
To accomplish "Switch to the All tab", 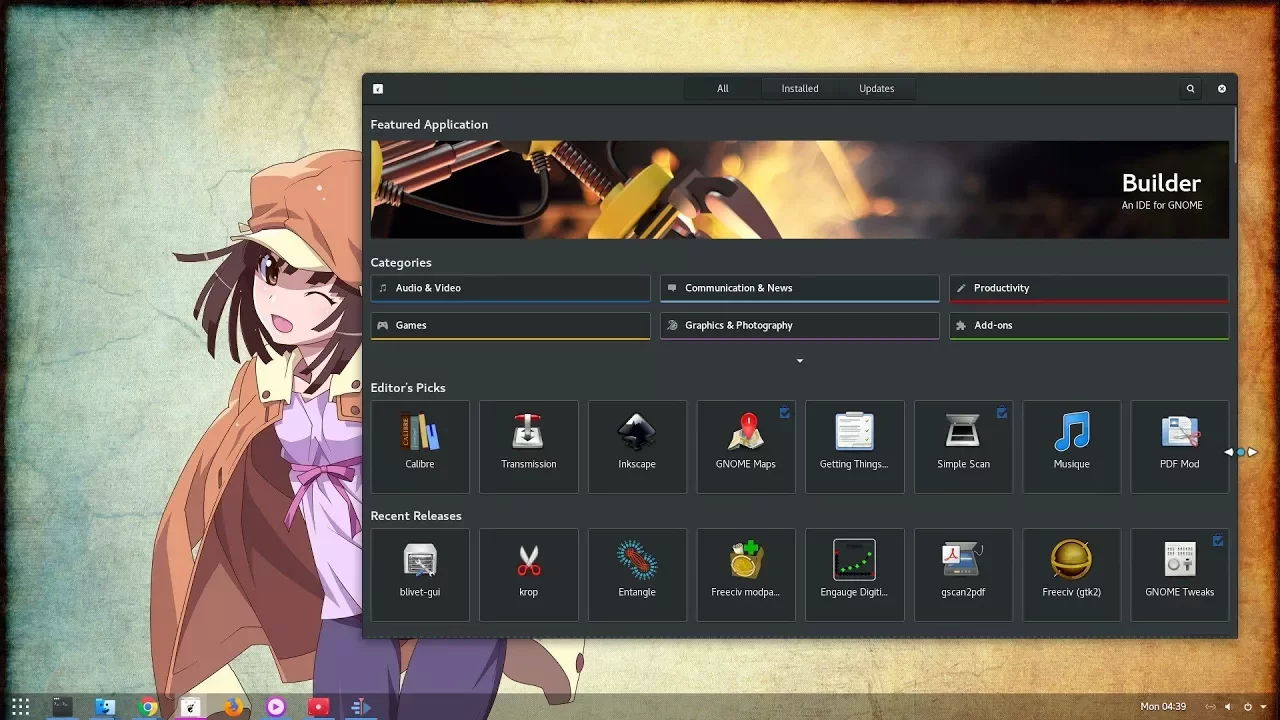I will (x=722, y=89).
